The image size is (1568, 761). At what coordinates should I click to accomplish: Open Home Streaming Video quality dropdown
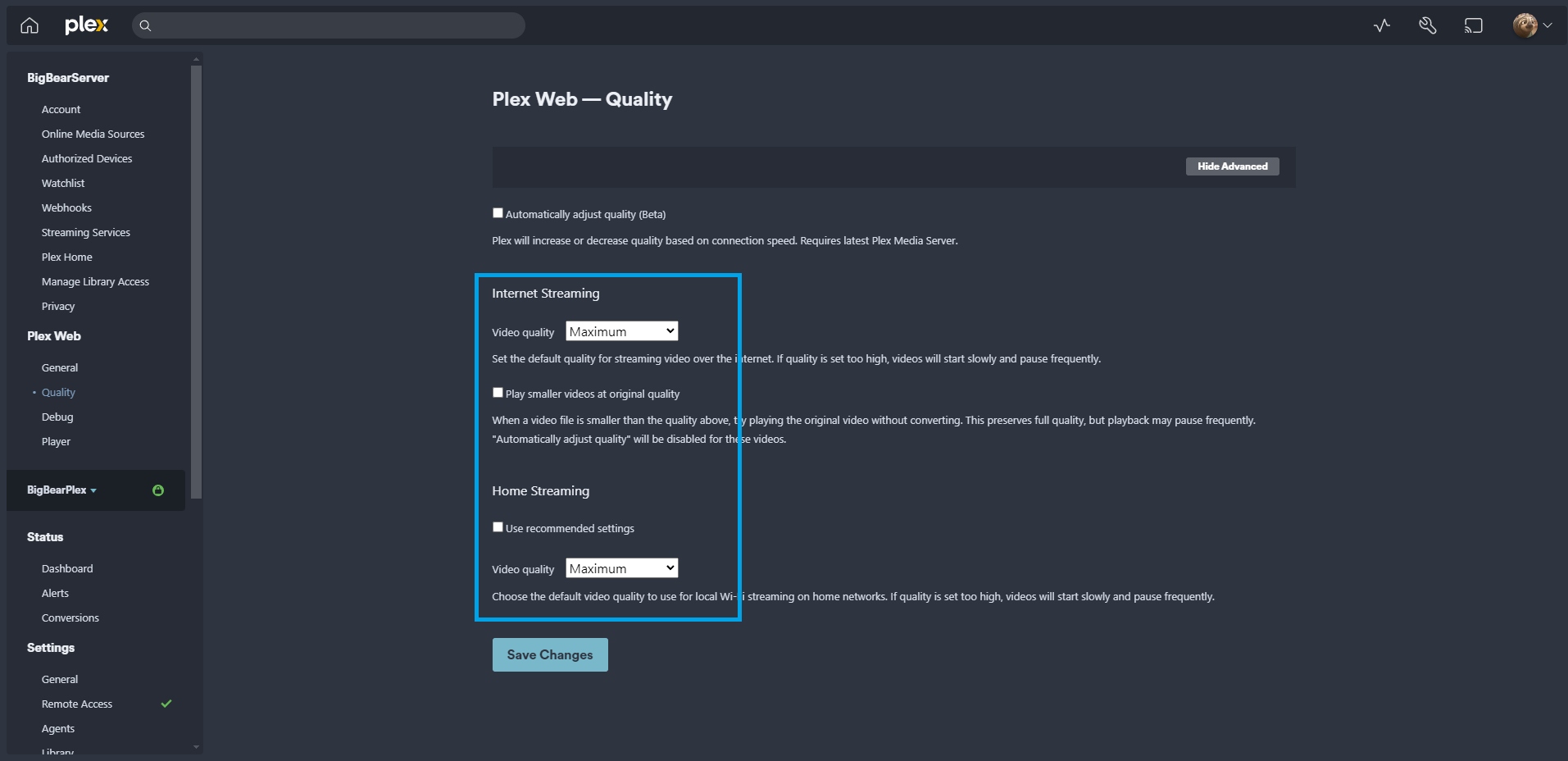[622, 568]
